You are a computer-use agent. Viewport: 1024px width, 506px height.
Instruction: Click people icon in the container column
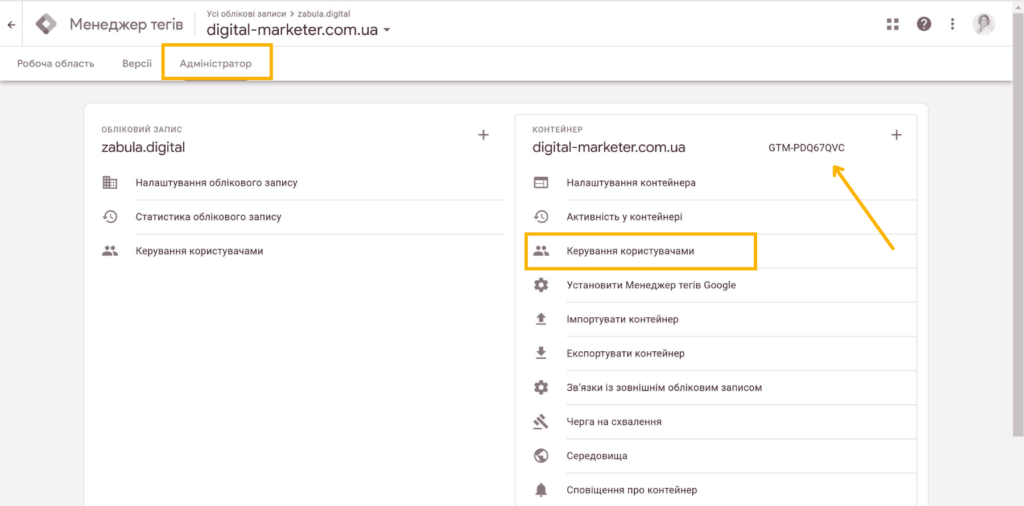[541, 251]
